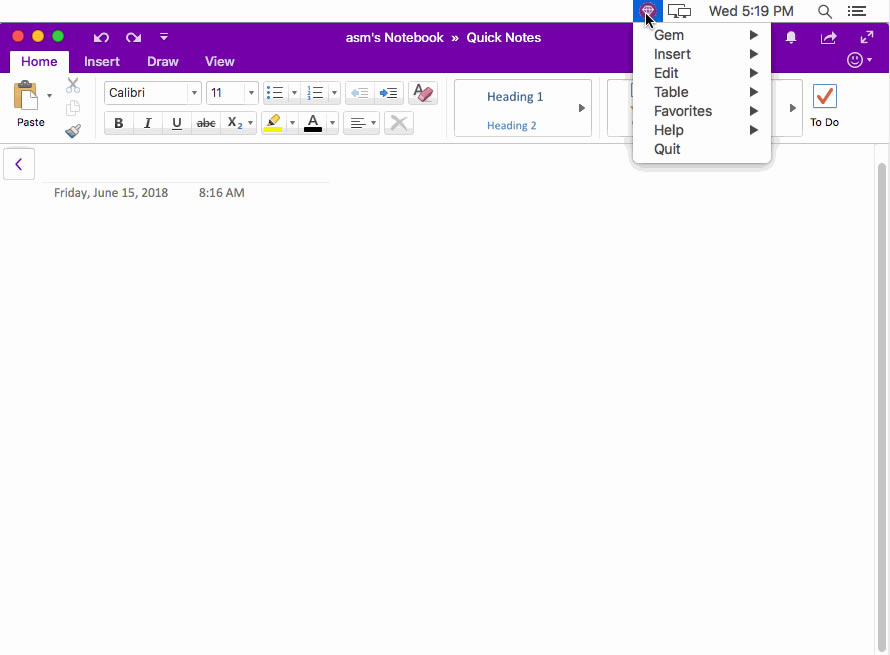This screenshot has height=655, width=890.
Task: Toggle italic formatting
Action: point(147,123)
